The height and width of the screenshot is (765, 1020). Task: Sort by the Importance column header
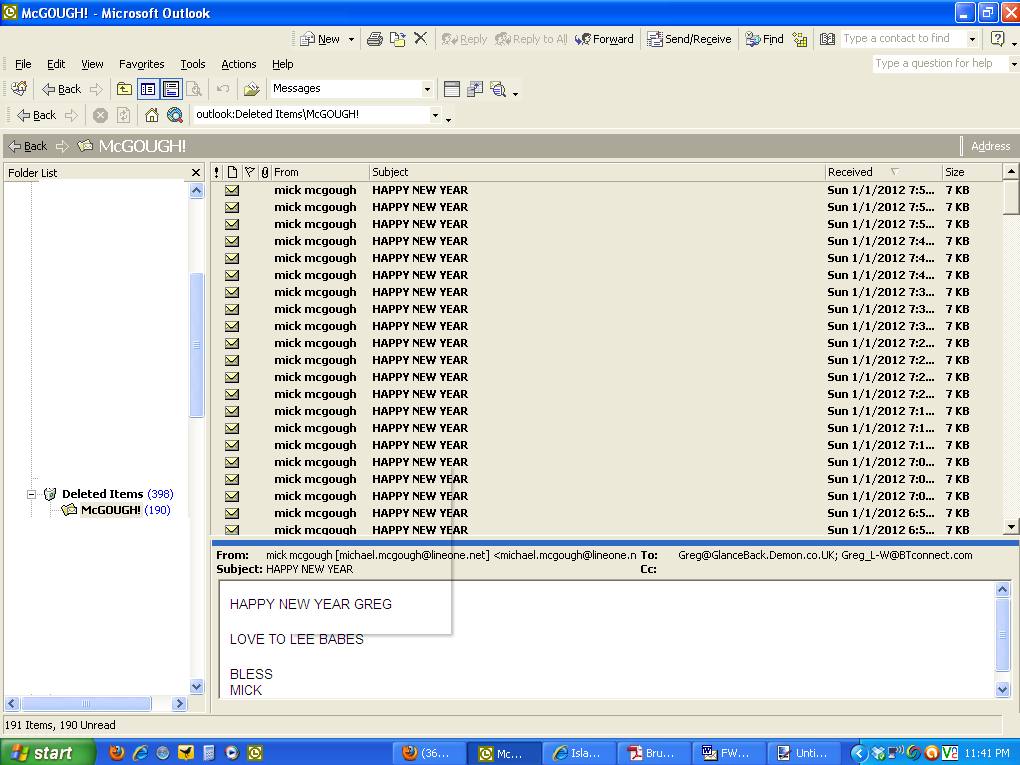click(217, 172)
